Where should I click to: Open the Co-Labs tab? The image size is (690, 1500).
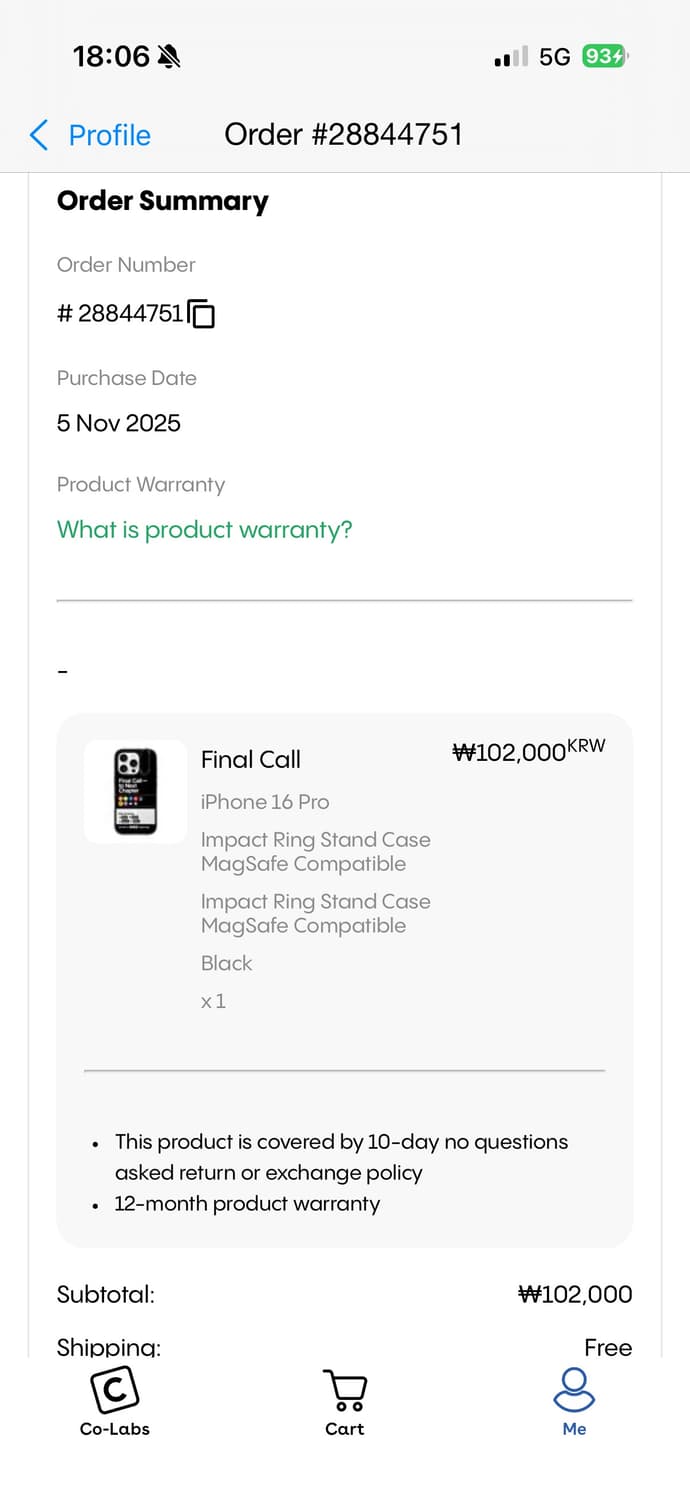click(115, 1403)
